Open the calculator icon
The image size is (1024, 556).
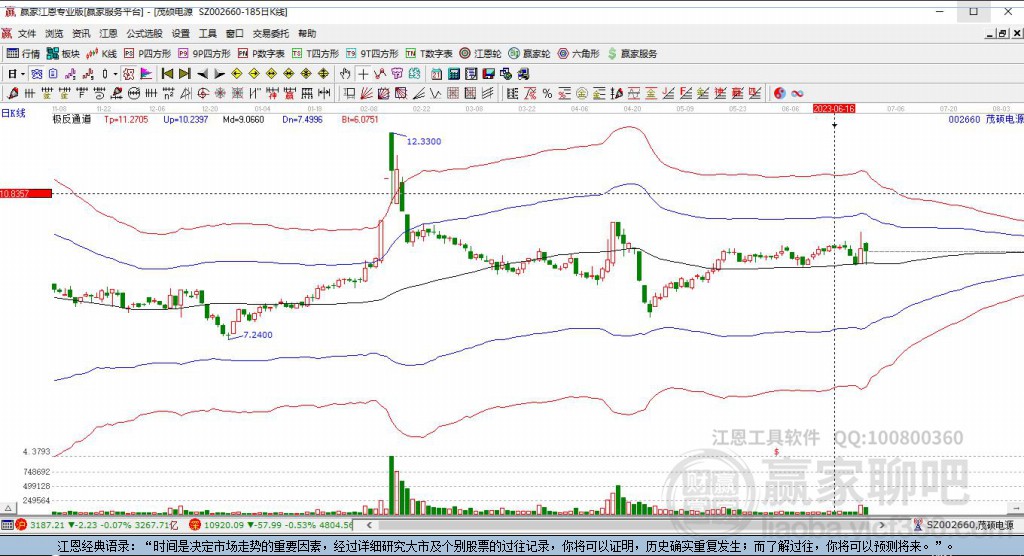pyautogui.click(x=454, y=74)
